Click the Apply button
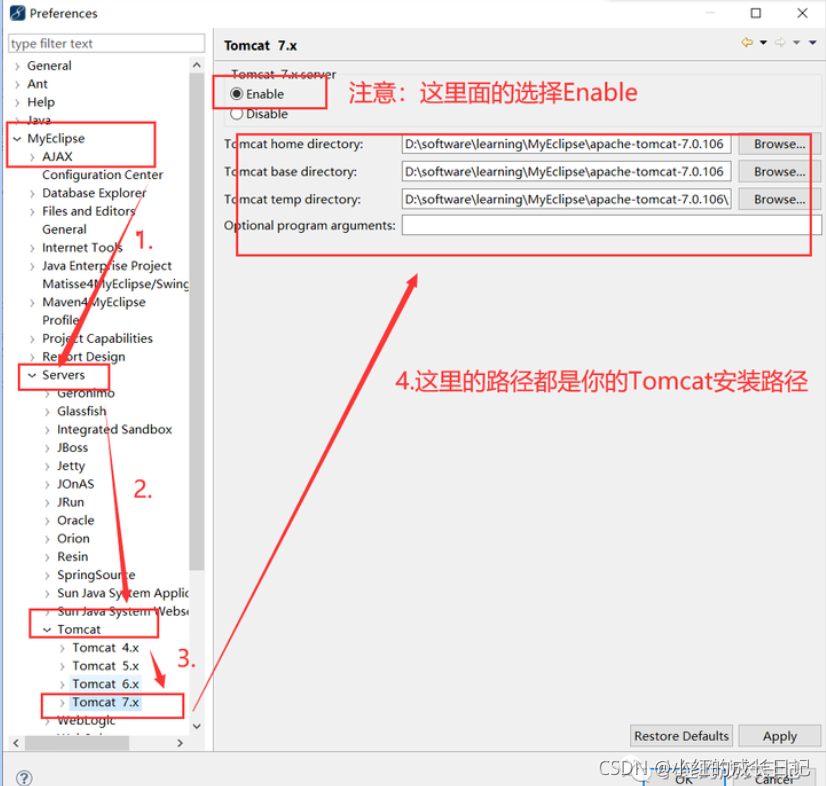Image resolution: width=826 pixels, height=786 pixels. (x=780, y=736)
